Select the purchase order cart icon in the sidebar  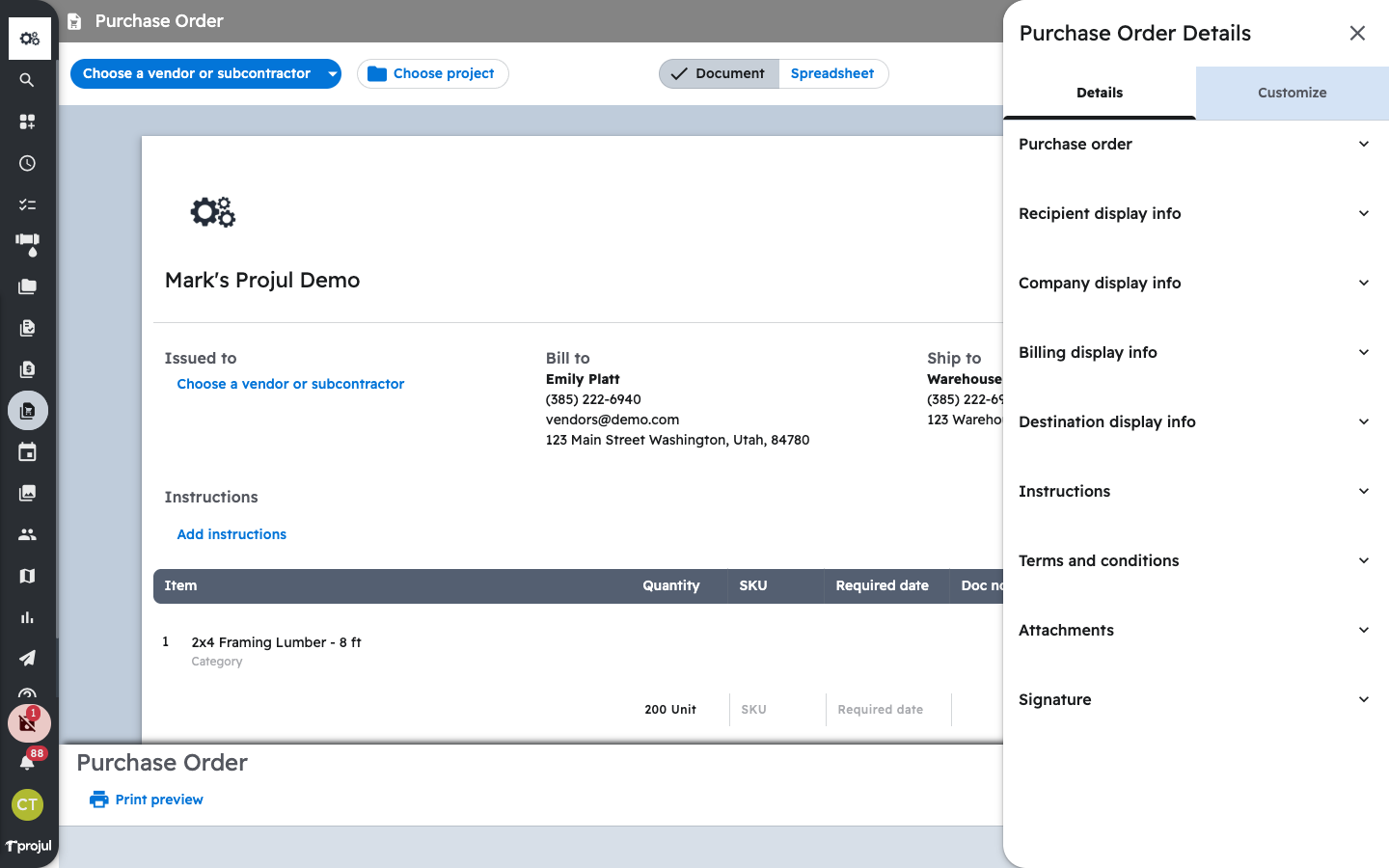tap(28, 411)
